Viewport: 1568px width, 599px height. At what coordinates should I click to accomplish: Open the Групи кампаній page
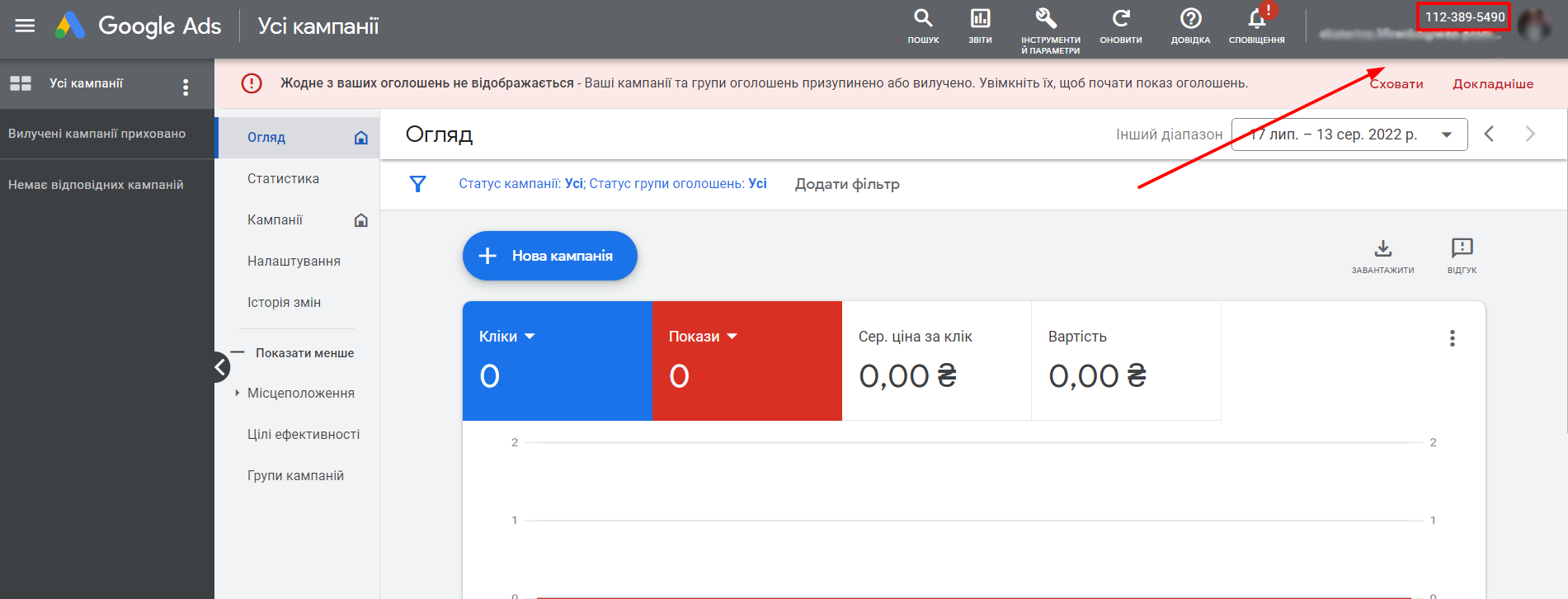[x=295, y=476]
